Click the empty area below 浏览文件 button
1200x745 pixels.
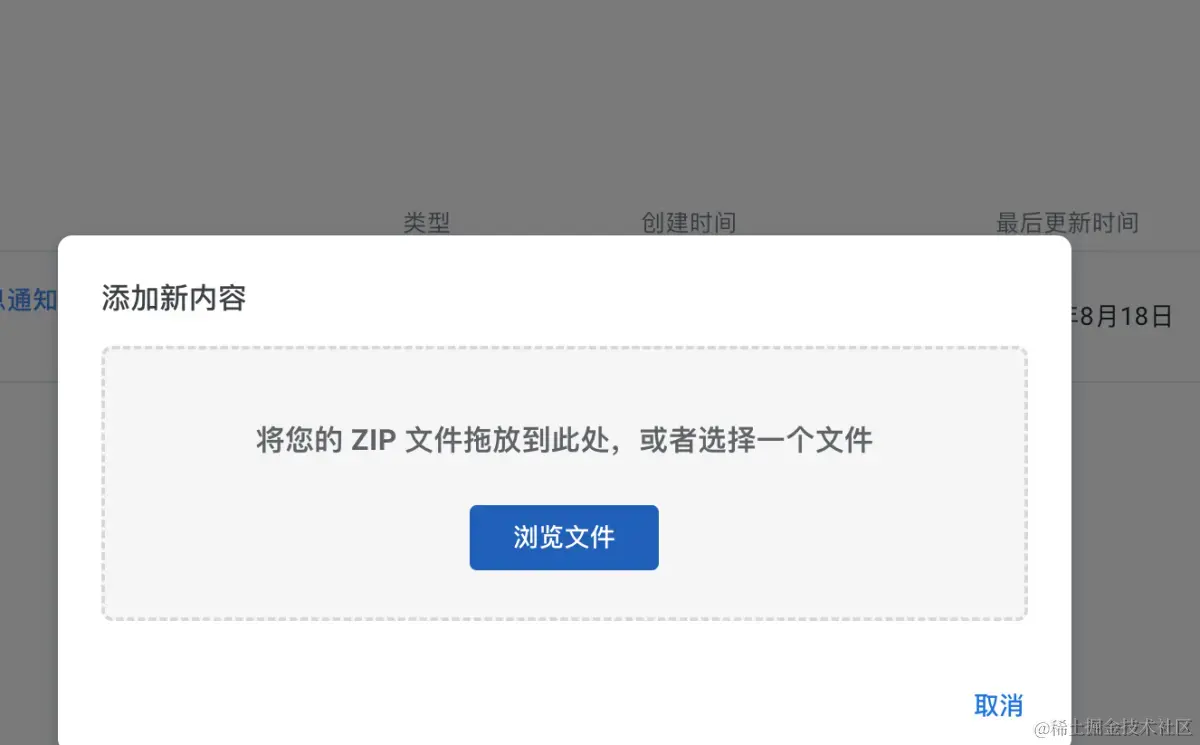coord(564,595)
